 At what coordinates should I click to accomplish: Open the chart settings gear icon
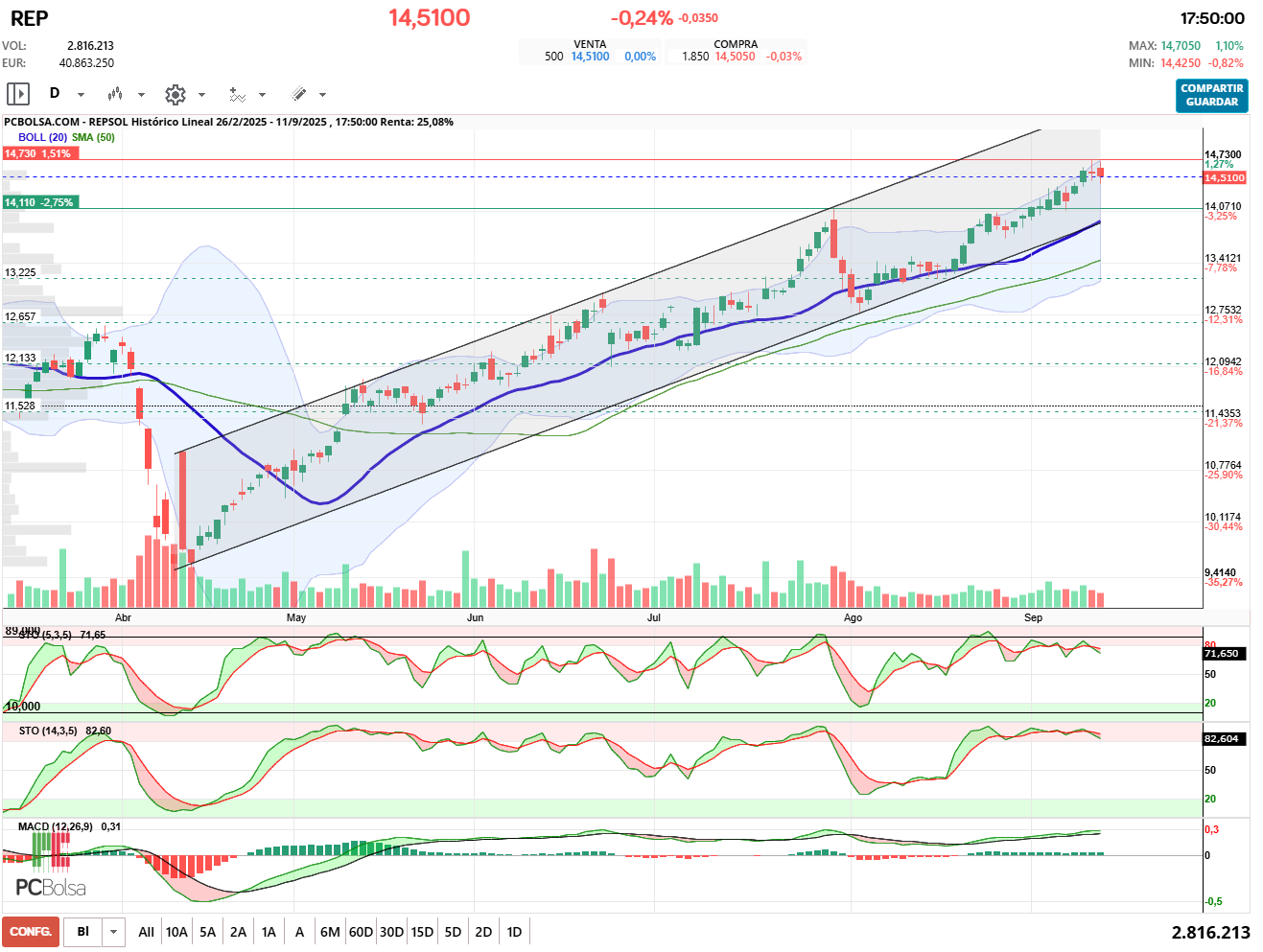(x=175, y=94)
